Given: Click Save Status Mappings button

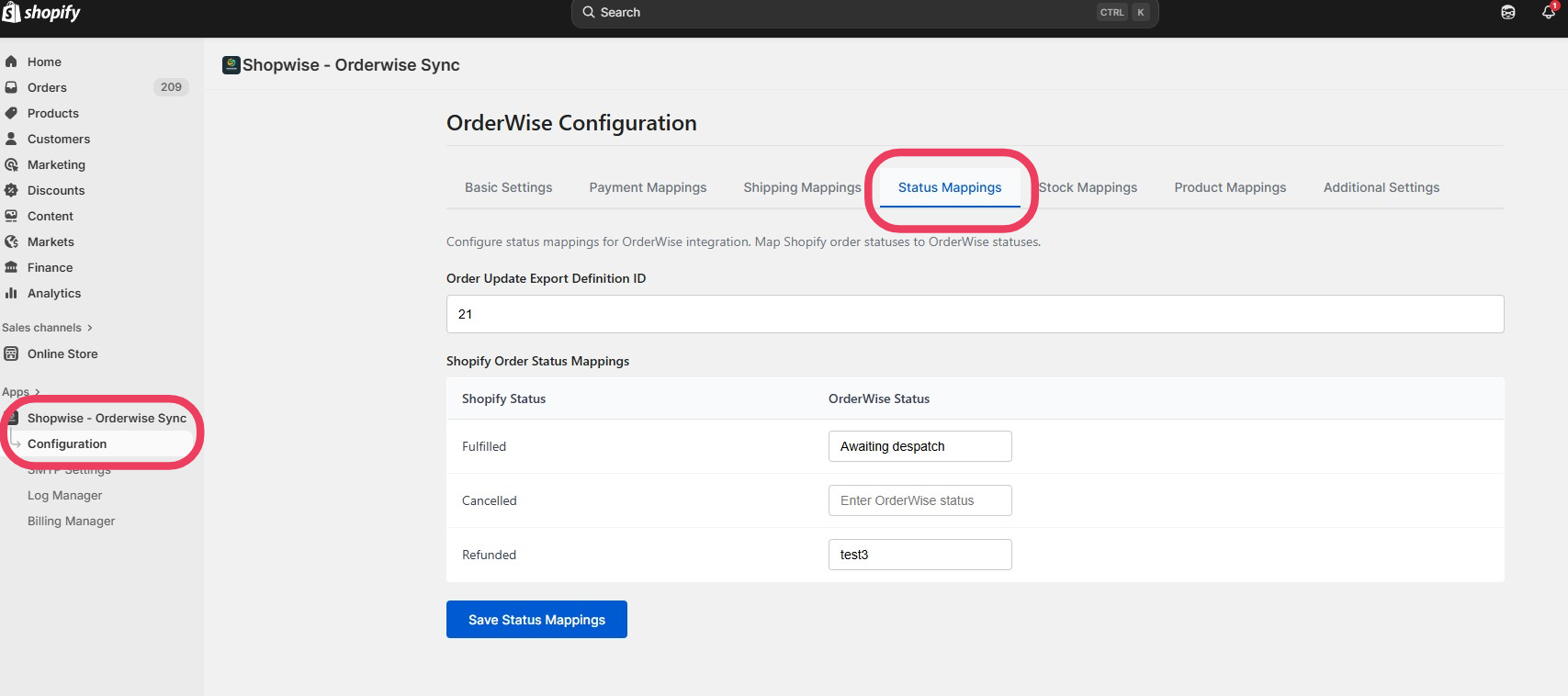Looking at the screenshot, I should click(536, 620).
